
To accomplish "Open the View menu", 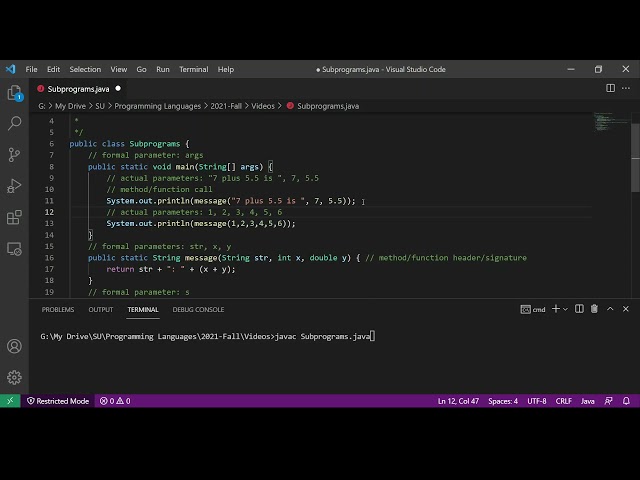I will [118, 69].
